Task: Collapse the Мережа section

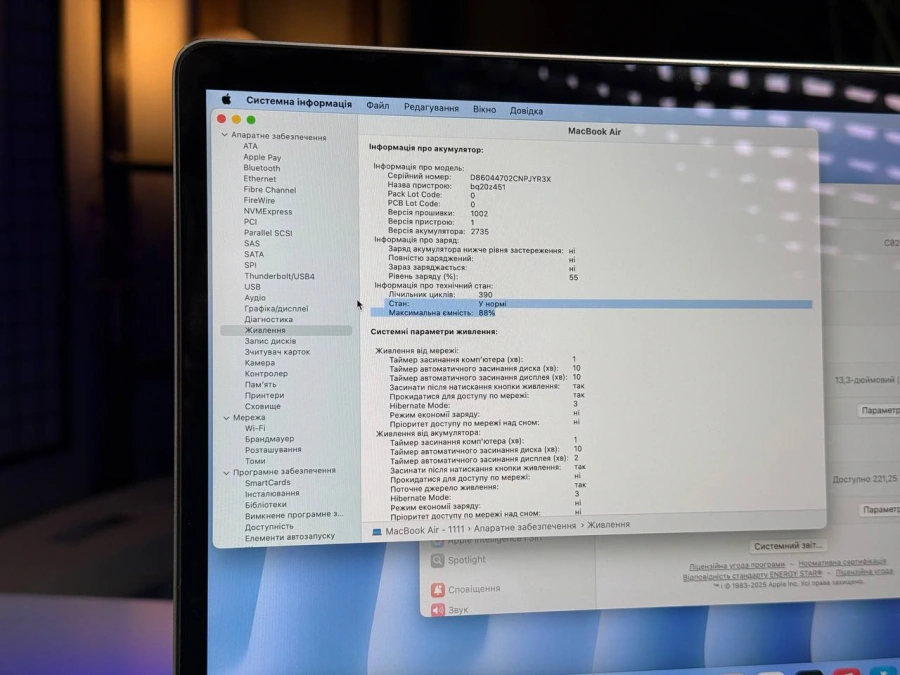Action: coord(226,418)
